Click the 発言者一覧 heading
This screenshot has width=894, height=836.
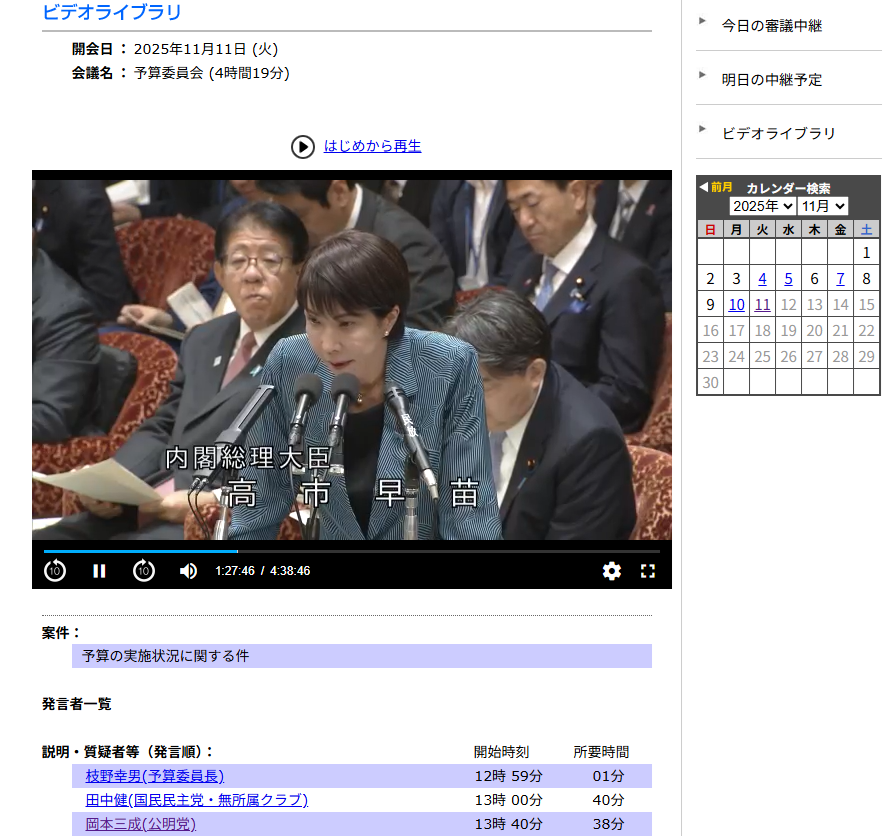pyautogui.click(x=76, y=704)
